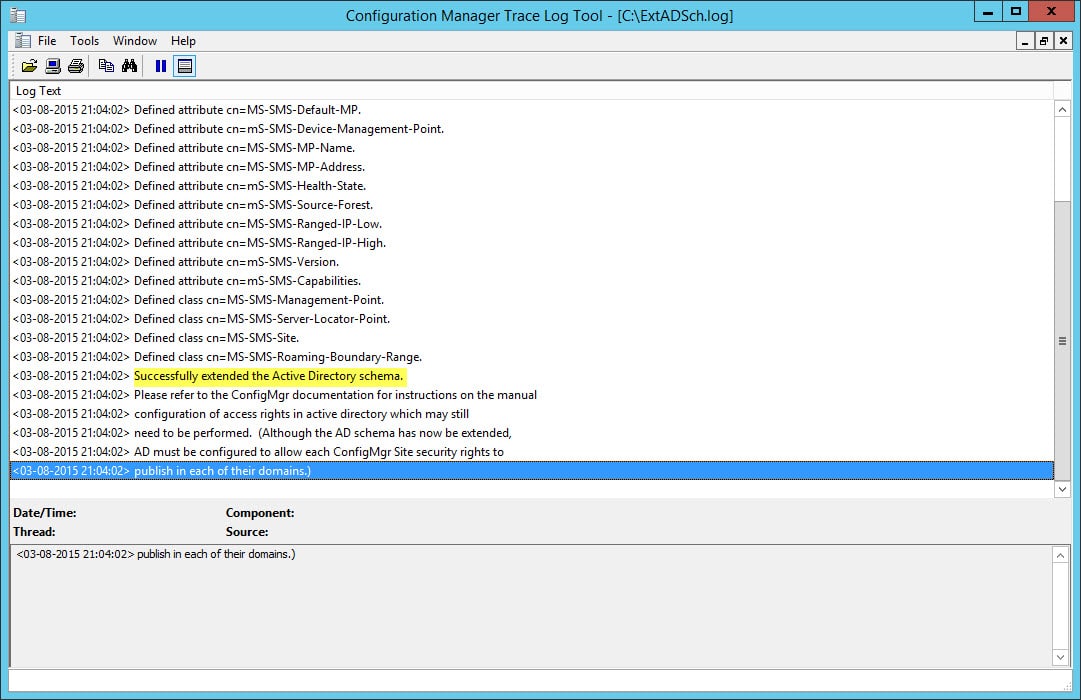Select line 'configuration of access rights in active directory'

[x=532, y=414]
